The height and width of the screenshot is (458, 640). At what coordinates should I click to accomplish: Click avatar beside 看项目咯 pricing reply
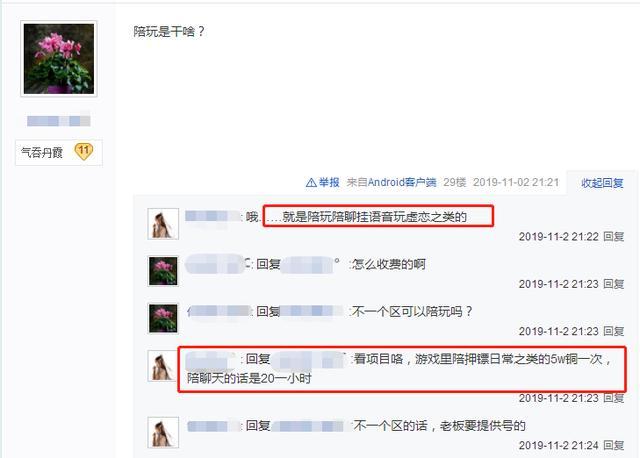[163, 366]
